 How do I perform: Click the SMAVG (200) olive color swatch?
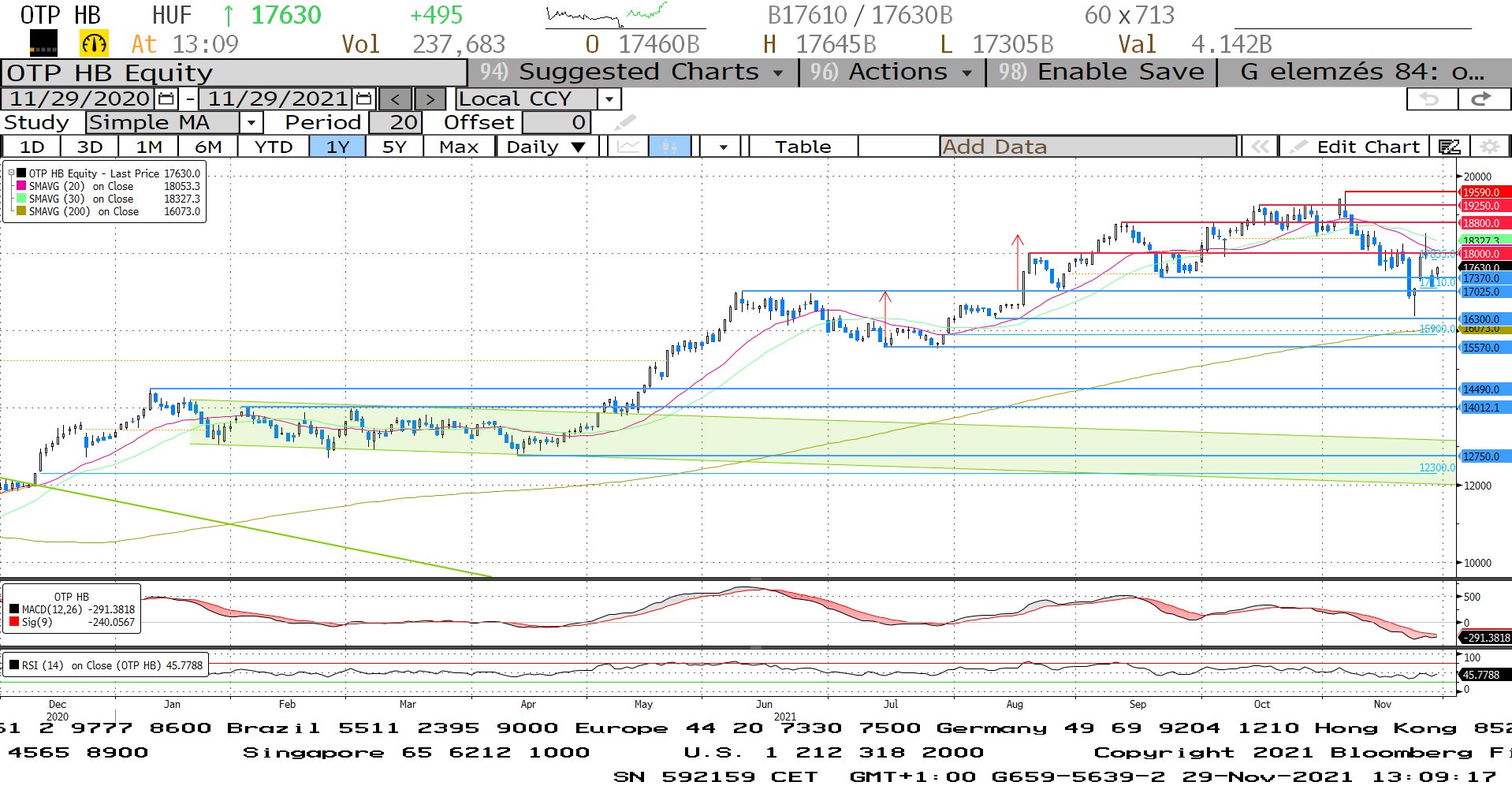tap(21, 211)
